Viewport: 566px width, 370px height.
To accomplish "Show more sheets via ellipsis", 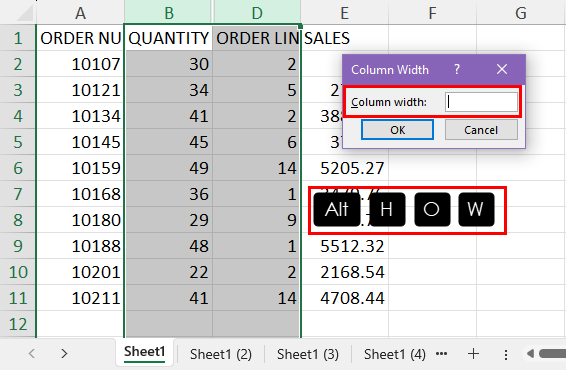I will 441,354.
